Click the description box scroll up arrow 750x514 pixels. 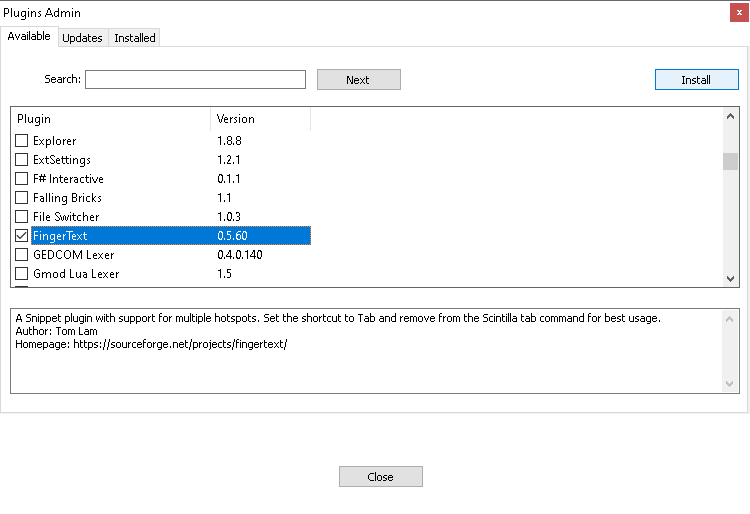click(729, 319)
